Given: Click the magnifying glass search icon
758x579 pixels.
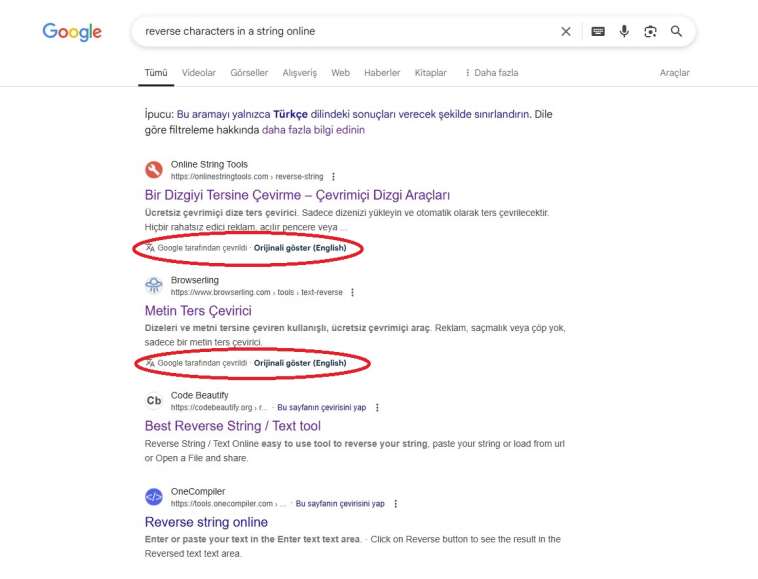Looking at the screenshot, I should pos(677,31).
